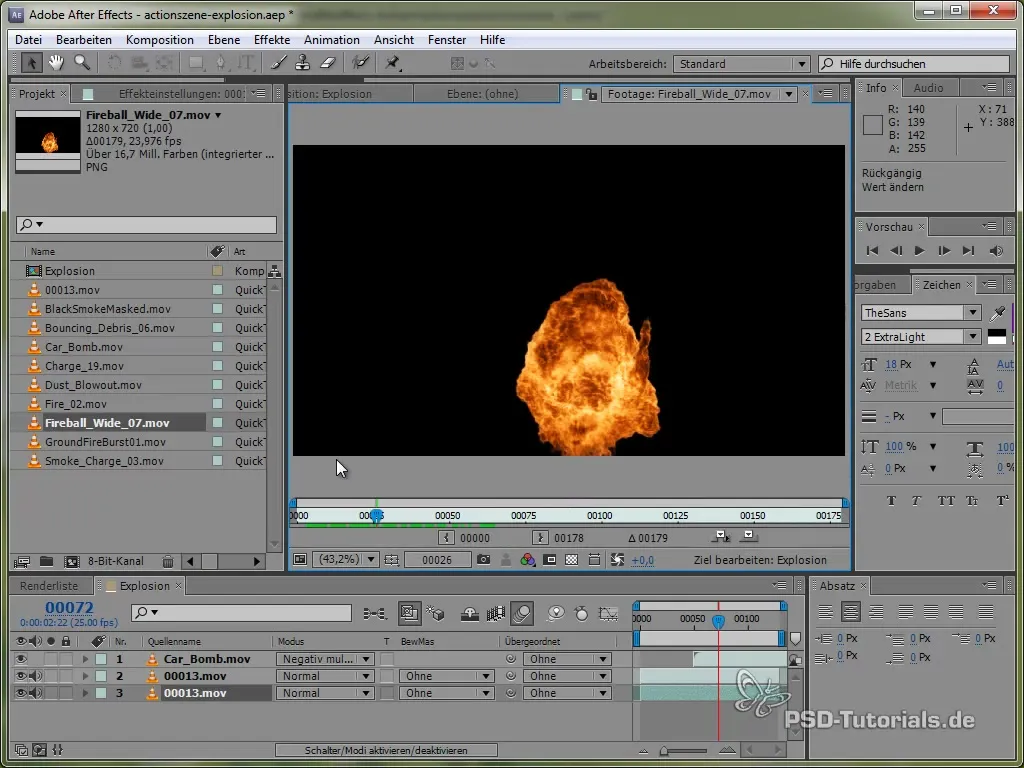1024x768 pixels.
Task: Open the Negativ mul... mode dropdown for Car_Bomb.mov
Action: coord(325,659)
